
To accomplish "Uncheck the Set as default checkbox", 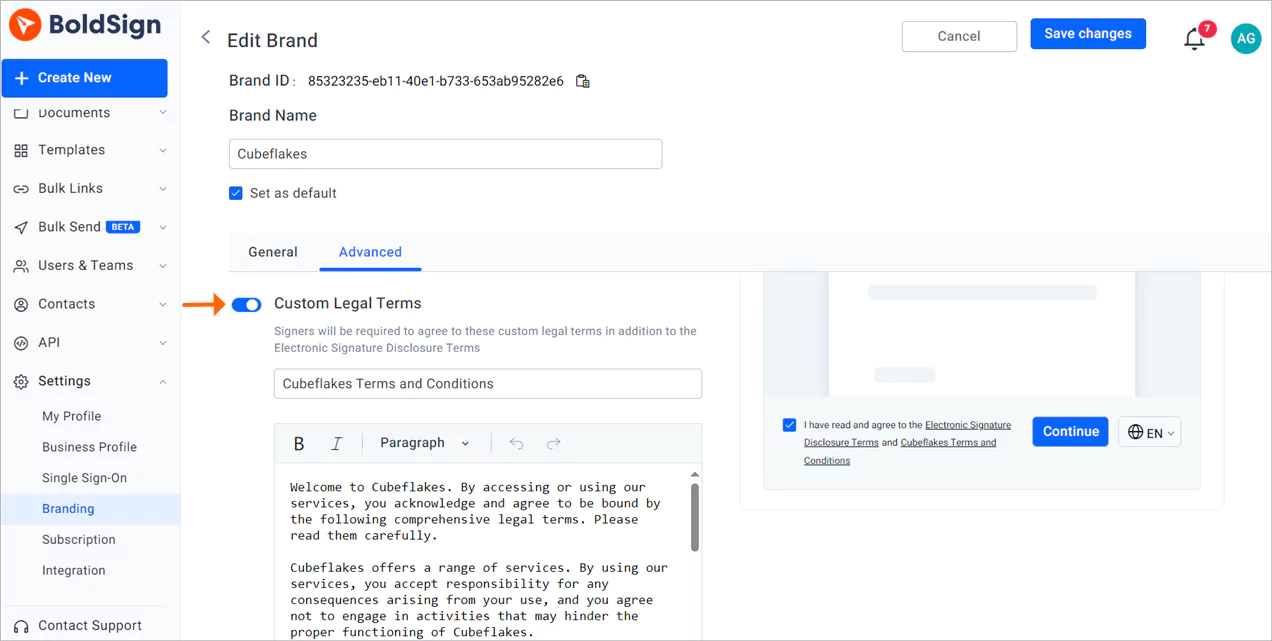I will 236,193.
